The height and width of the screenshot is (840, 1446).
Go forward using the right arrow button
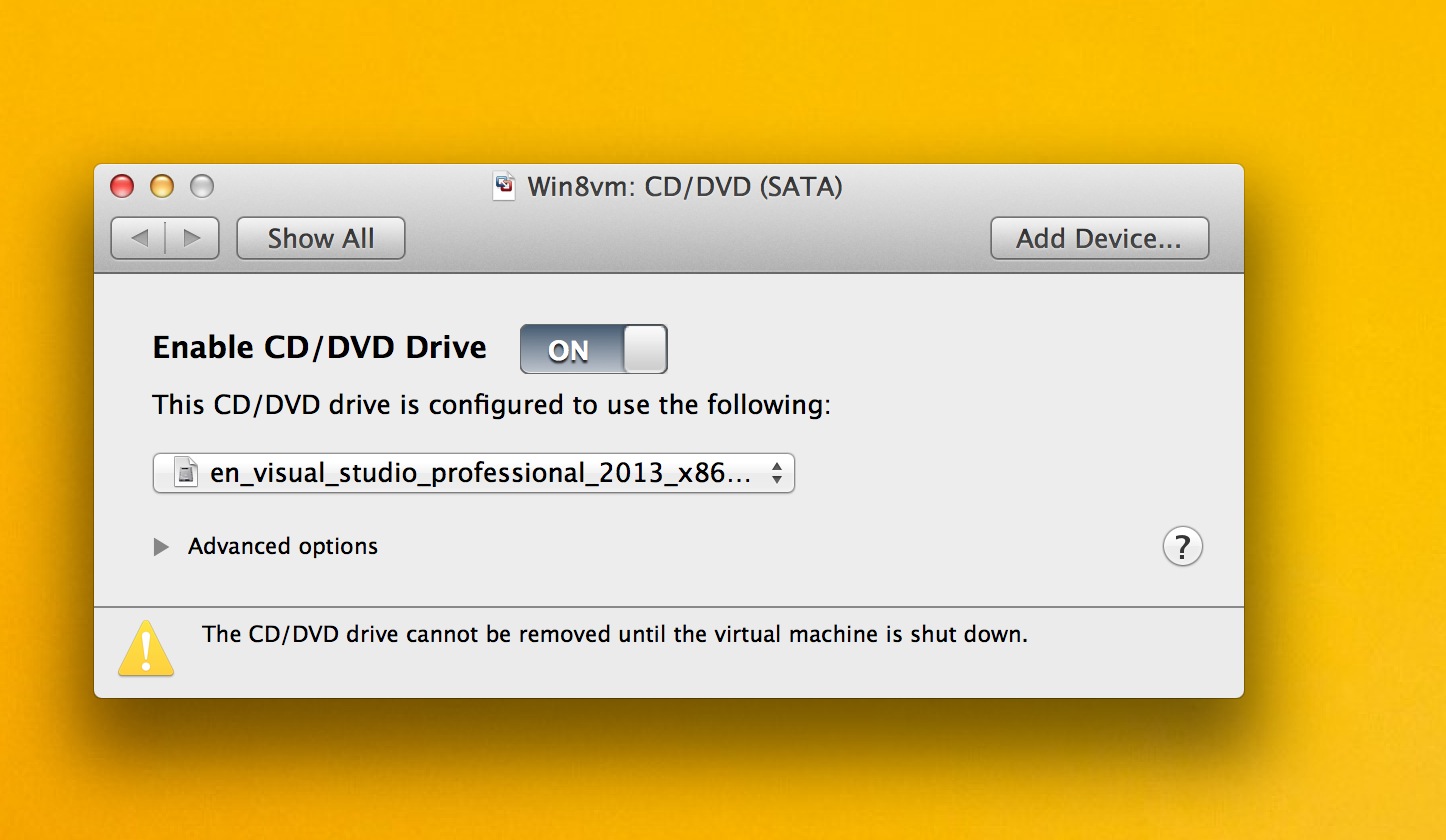(x=192, y=238)
